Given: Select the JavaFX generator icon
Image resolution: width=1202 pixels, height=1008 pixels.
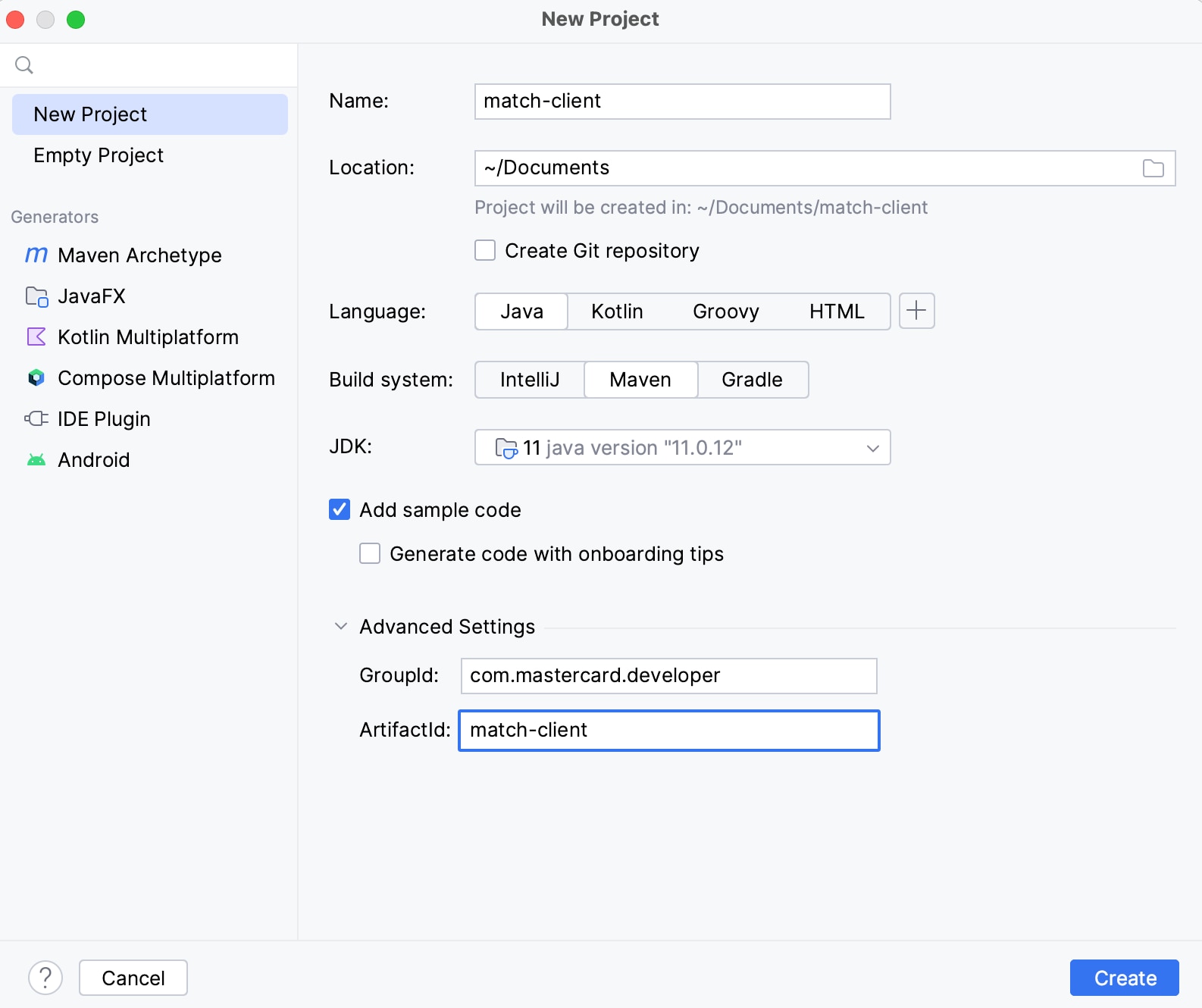Looking at the screenshot, I should pyautogui.click(x=36, y=296).
